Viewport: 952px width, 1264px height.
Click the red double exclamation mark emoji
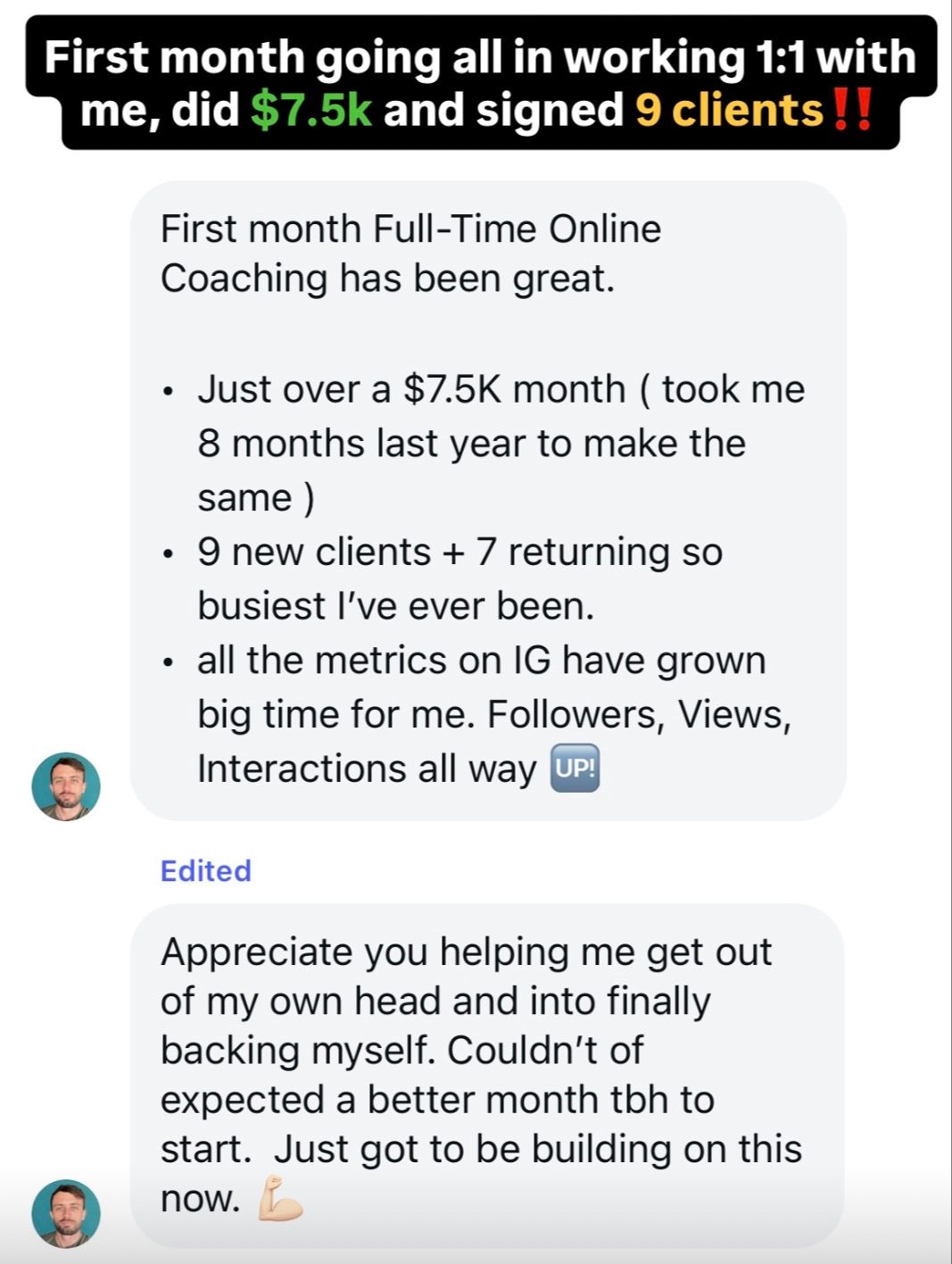[851, 111]
